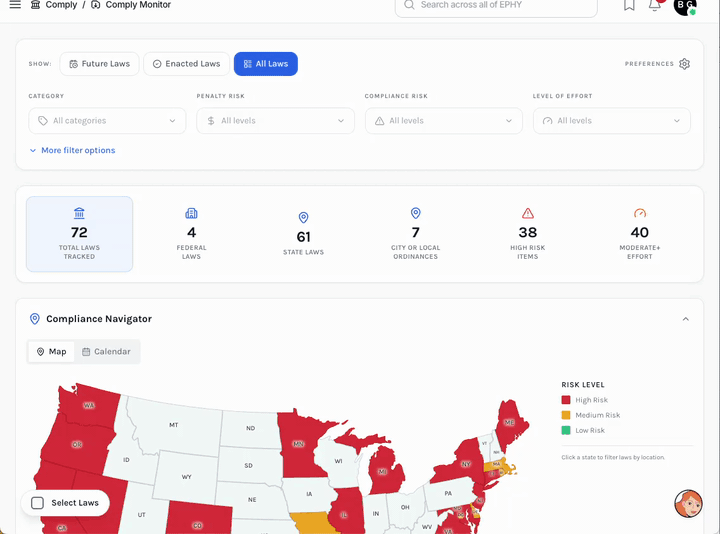Open preferences gear icon
This screenshot has height=534, width=720.
click(684, 64)
